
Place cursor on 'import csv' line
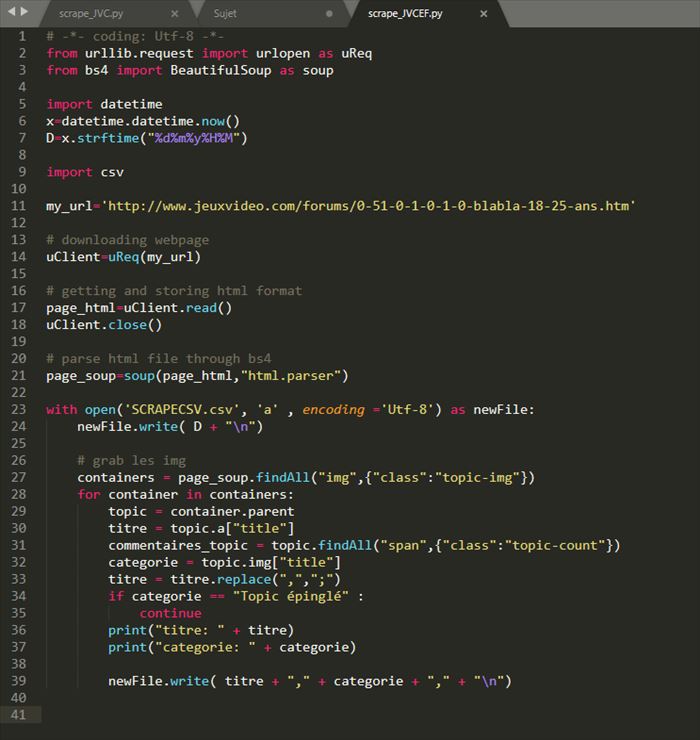[85, 172]
